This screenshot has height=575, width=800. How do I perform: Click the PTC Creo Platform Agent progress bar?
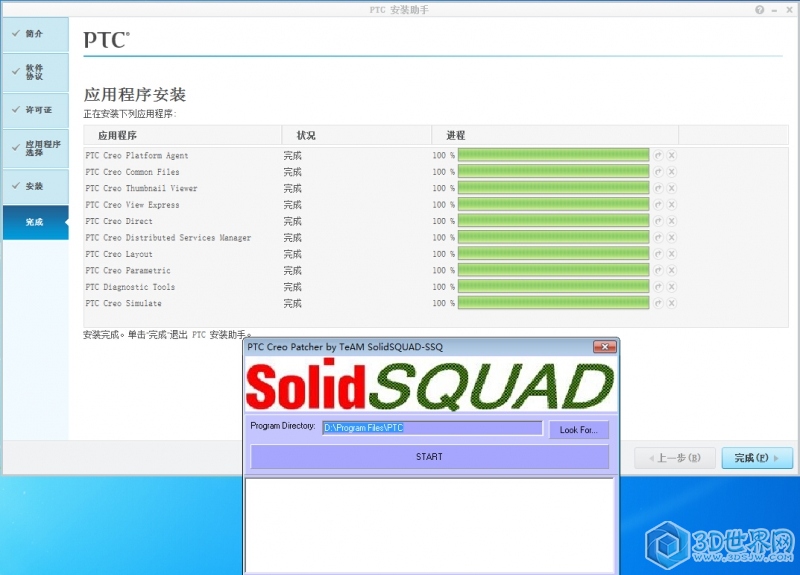pyautogui.click(x=554, y=155)
